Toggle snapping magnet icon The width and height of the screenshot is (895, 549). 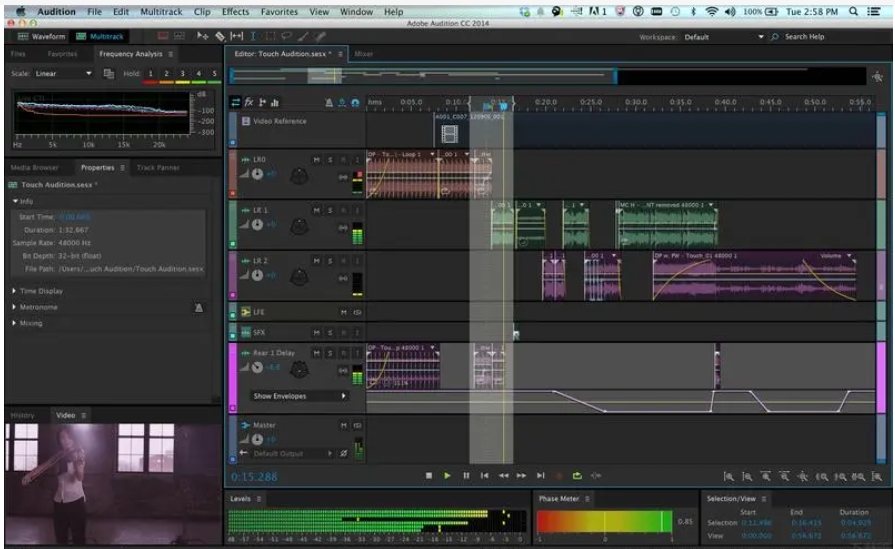tap(355, 103)
